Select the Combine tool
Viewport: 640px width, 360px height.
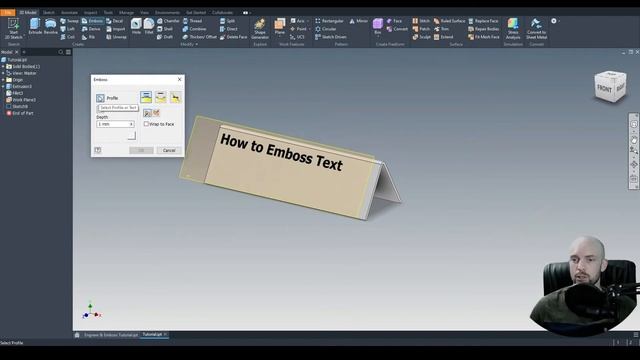[x=194, y=29]
